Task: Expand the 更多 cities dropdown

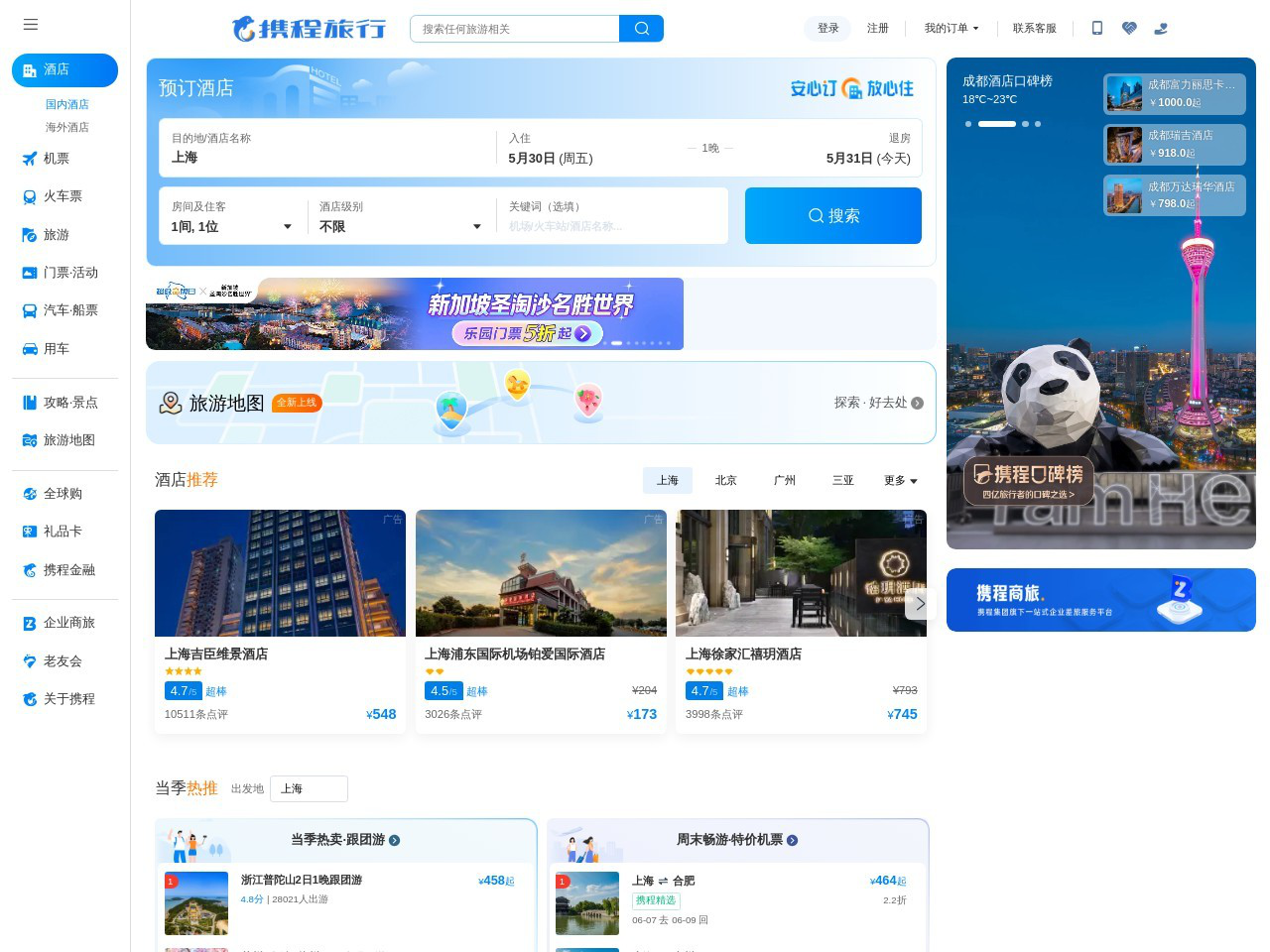Action: 901,480
